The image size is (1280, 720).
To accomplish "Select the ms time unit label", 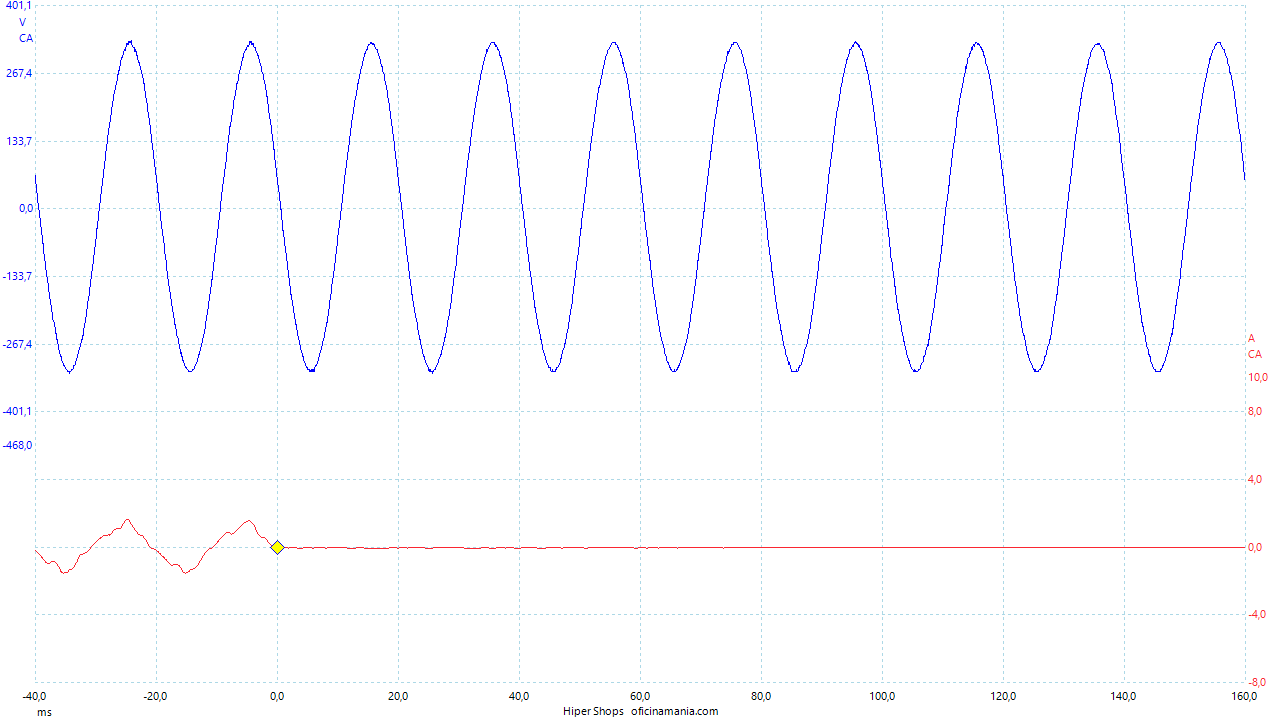I will point(44,712).
